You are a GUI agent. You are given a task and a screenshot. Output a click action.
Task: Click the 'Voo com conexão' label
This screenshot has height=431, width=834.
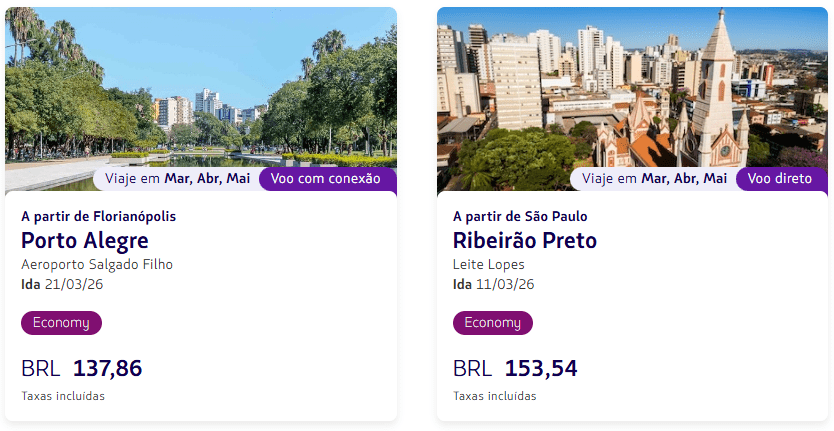pyautogui.click(x=326, y=179)
